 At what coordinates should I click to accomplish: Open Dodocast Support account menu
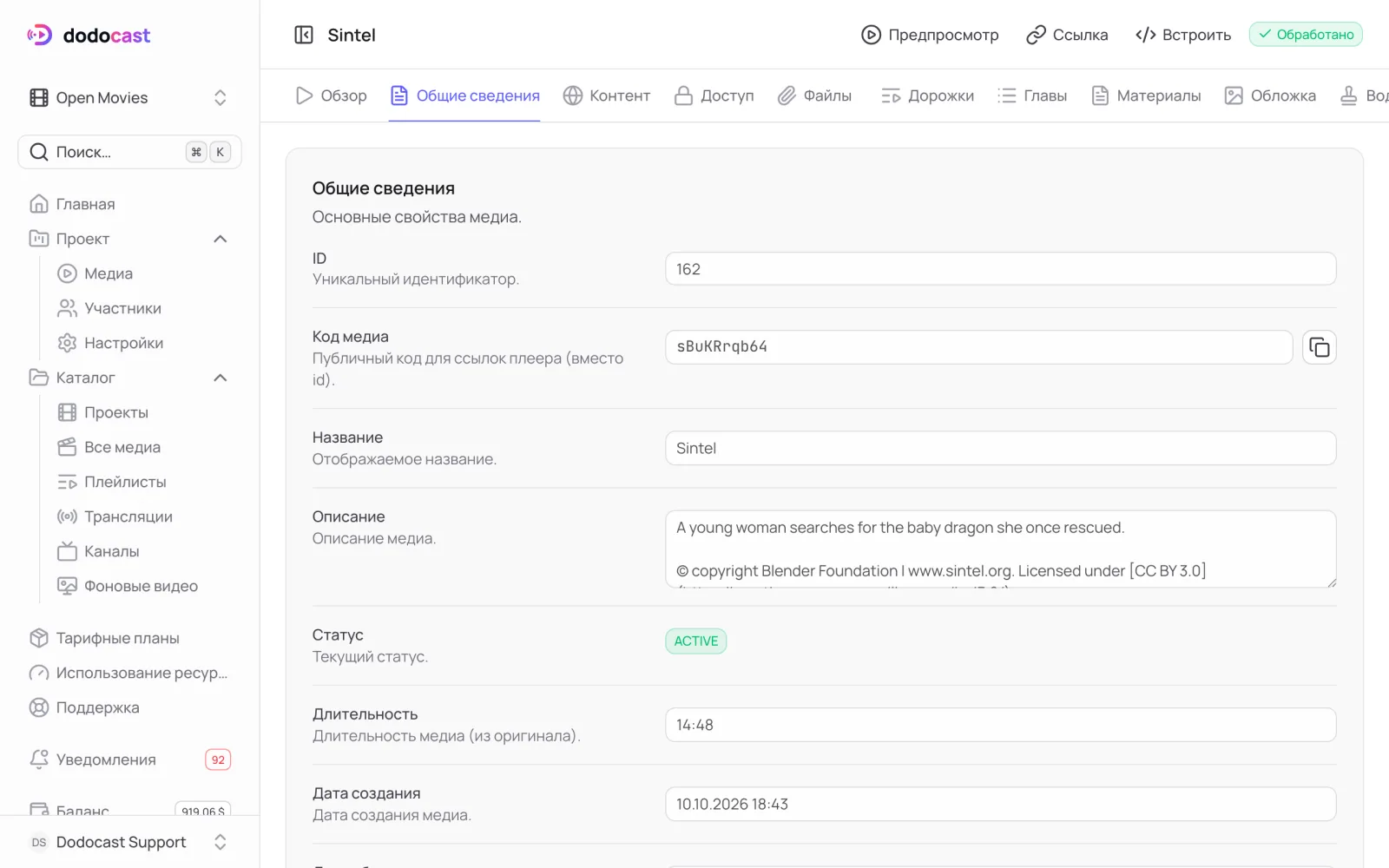[129, 842]
